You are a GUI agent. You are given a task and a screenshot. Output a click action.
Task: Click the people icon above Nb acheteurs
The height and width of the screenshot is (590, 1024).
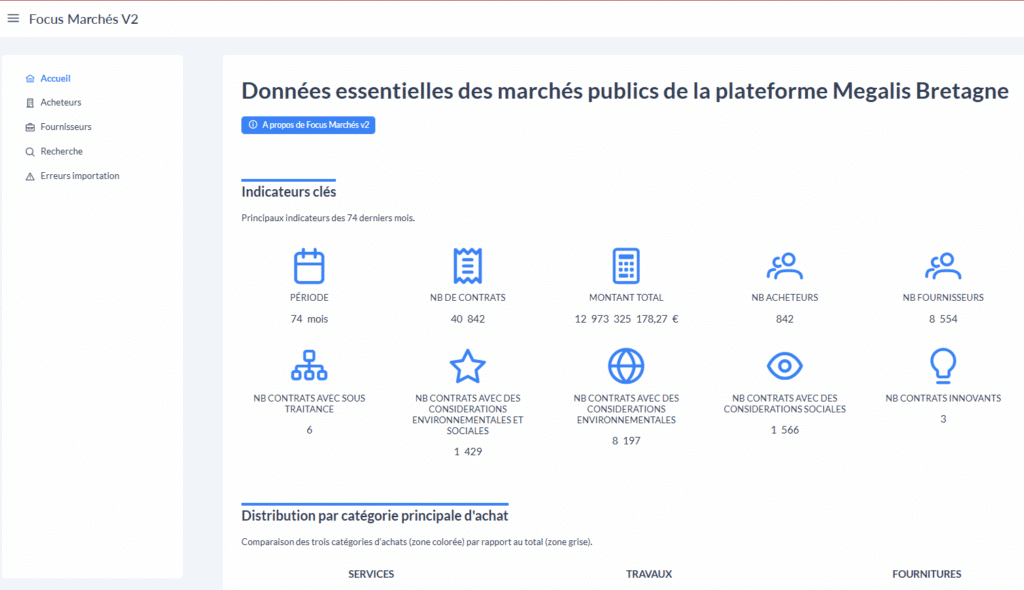(x=784, y=266)
